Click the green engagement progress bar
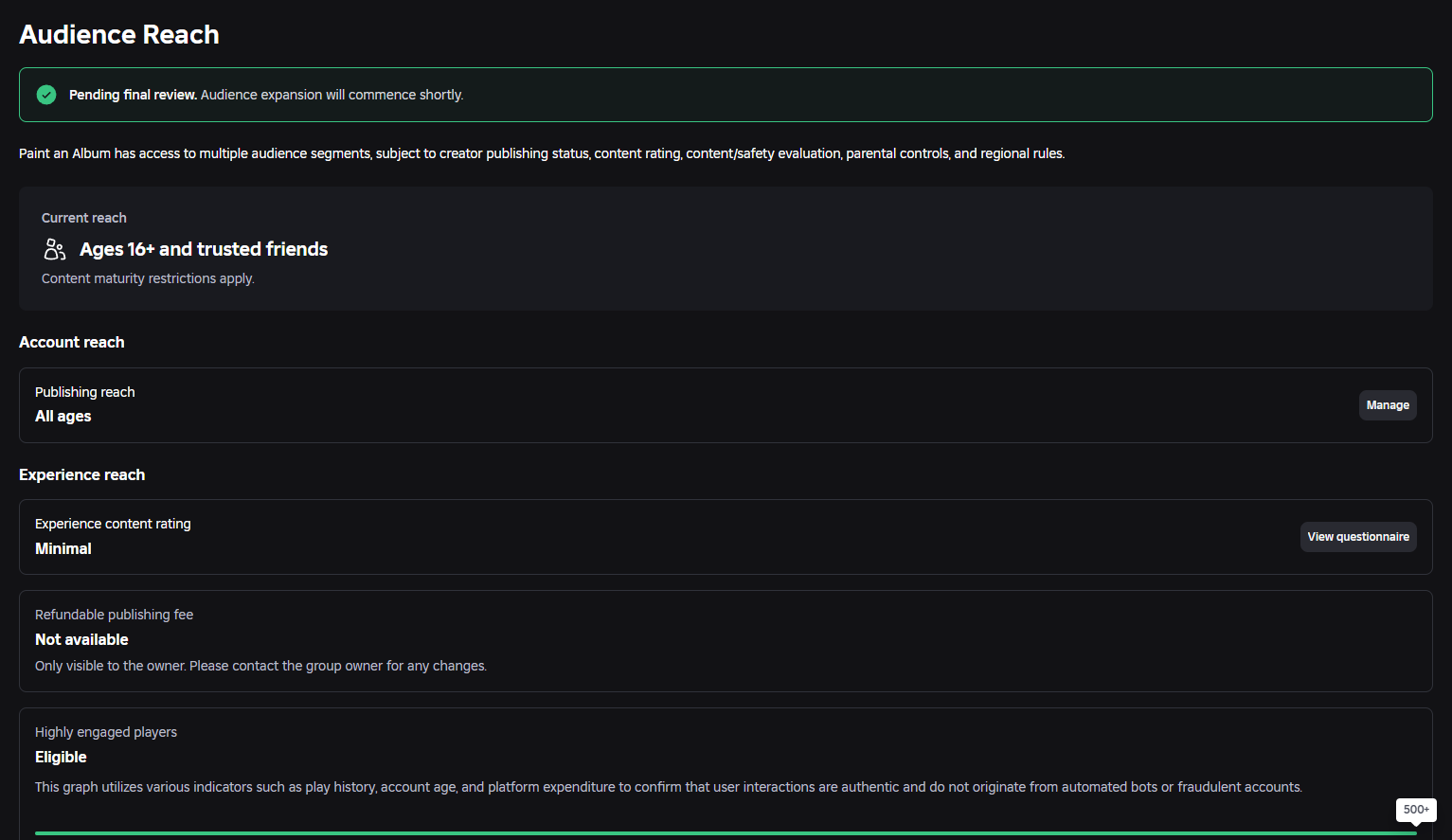The image size is (1452, 840). coord(726,833)
